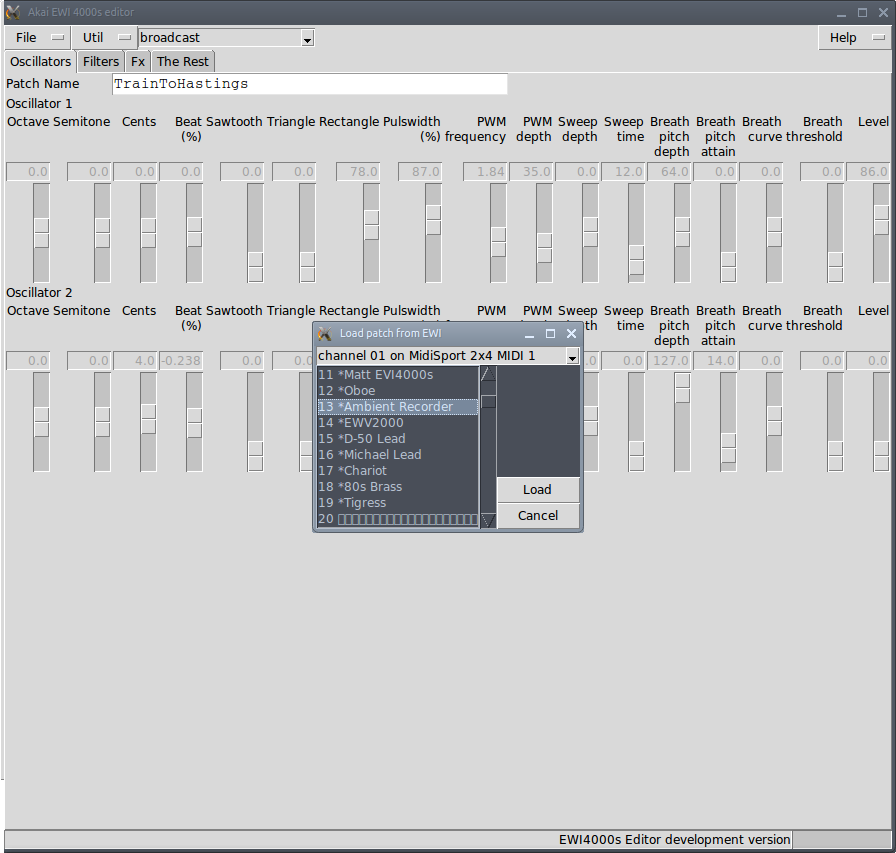Viewport: 896px width, 853px height.
Task: Select patch 20 in the list
Action: [398, 519]
